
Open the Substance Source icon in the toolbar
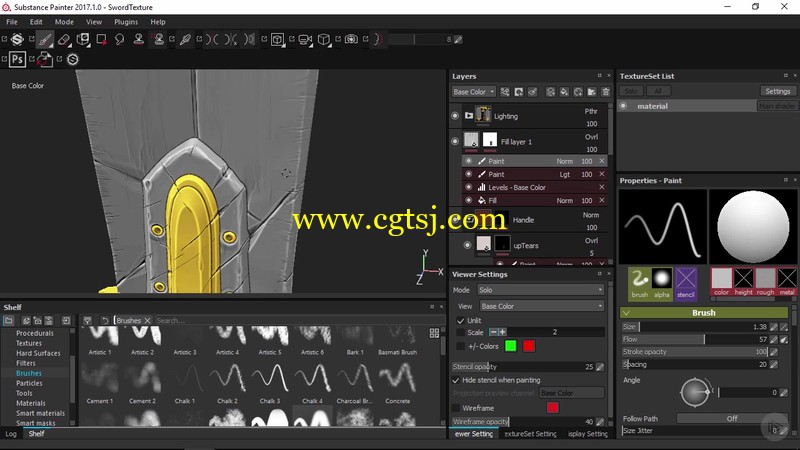pos(72,59)
